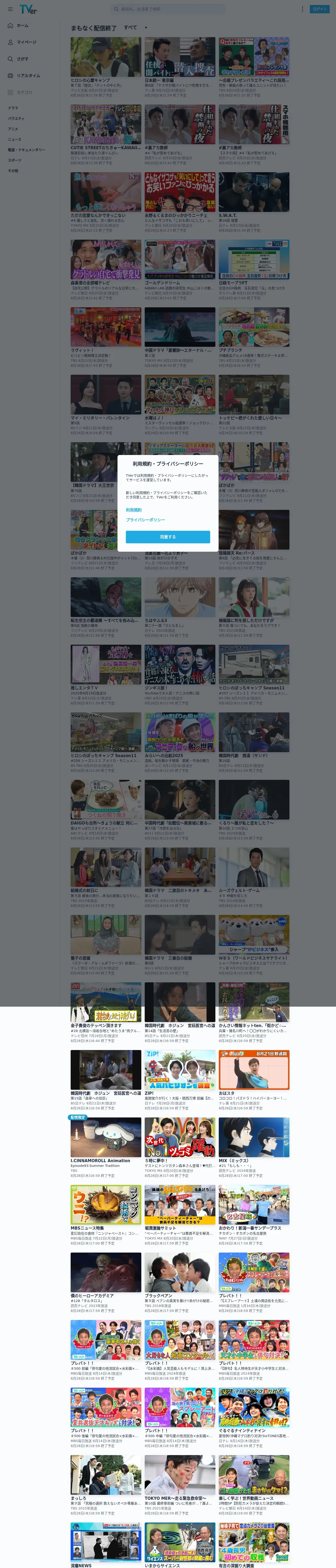The image size is (336, 1568).
Task: Click the person icon beside マイページ
Action: click(10, 42)
